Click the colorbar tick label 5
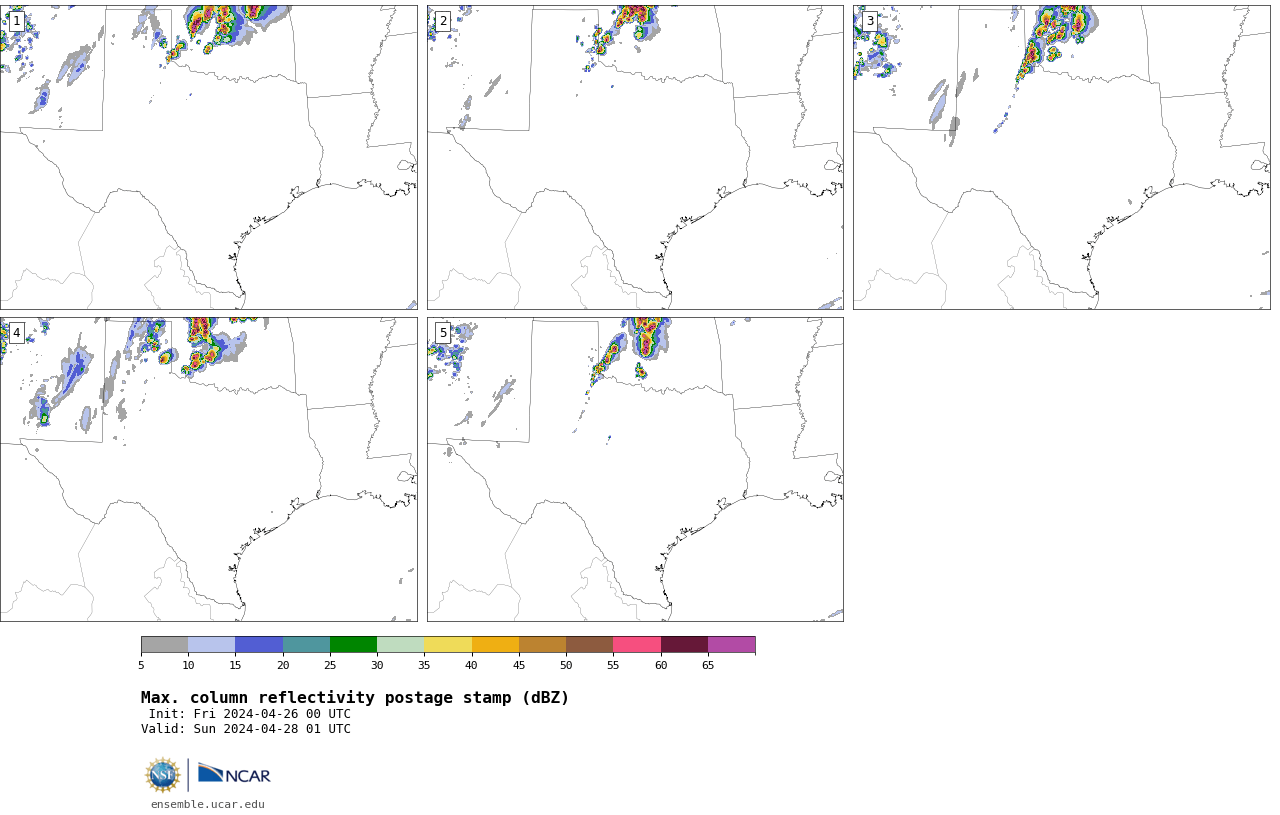 (x=141, y=665)
